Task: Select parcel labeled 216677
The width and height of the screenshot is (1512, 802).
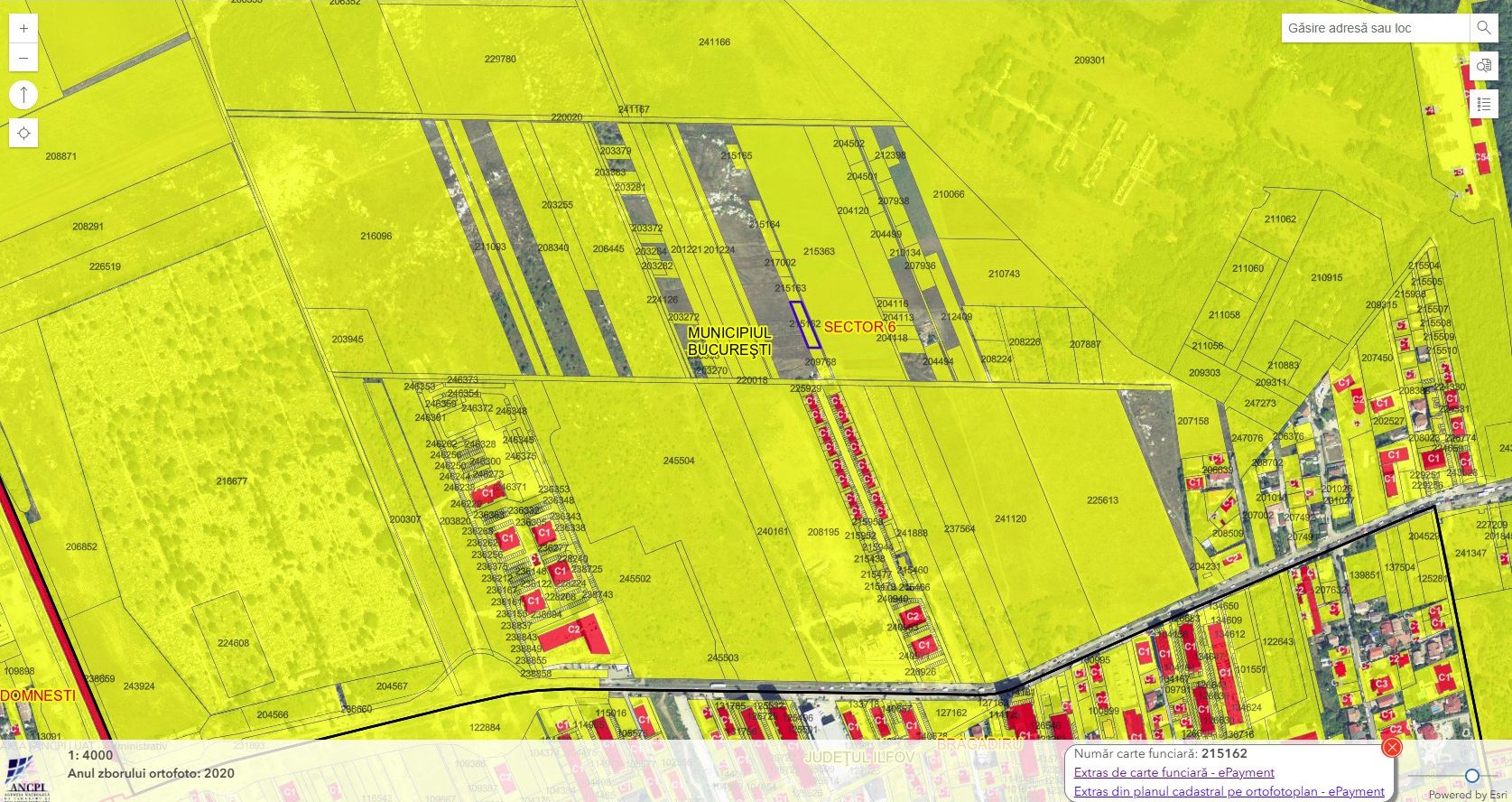Action: 232,481
